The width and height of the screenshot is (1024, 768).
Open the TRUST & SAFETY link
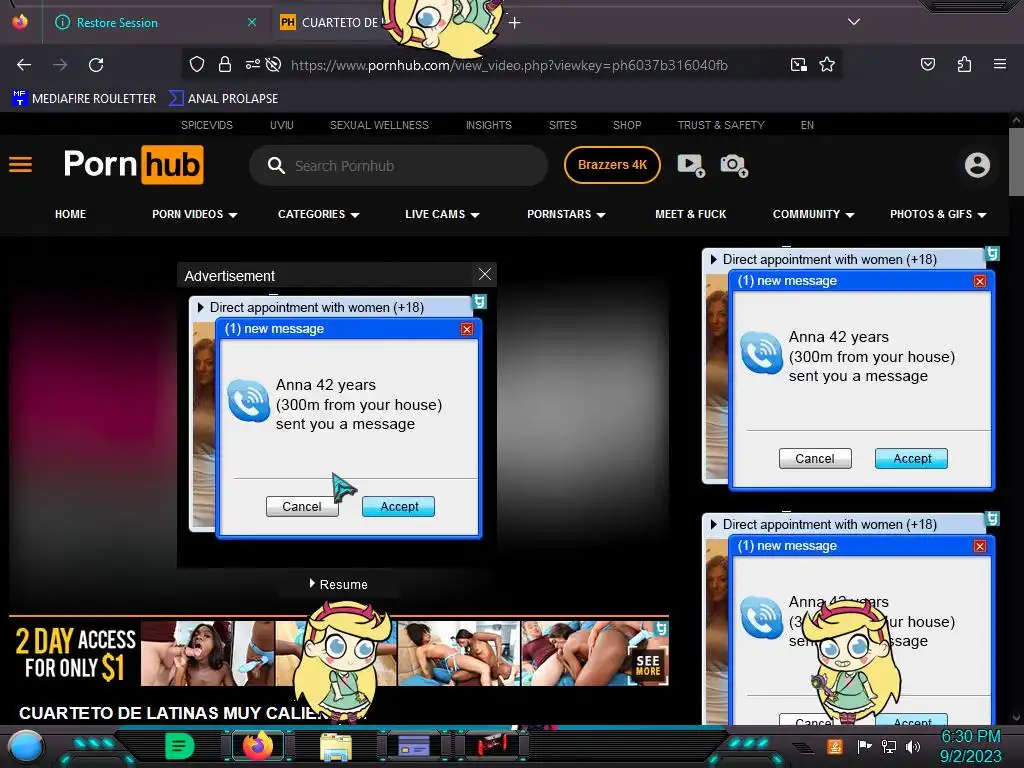coord(720,125)
